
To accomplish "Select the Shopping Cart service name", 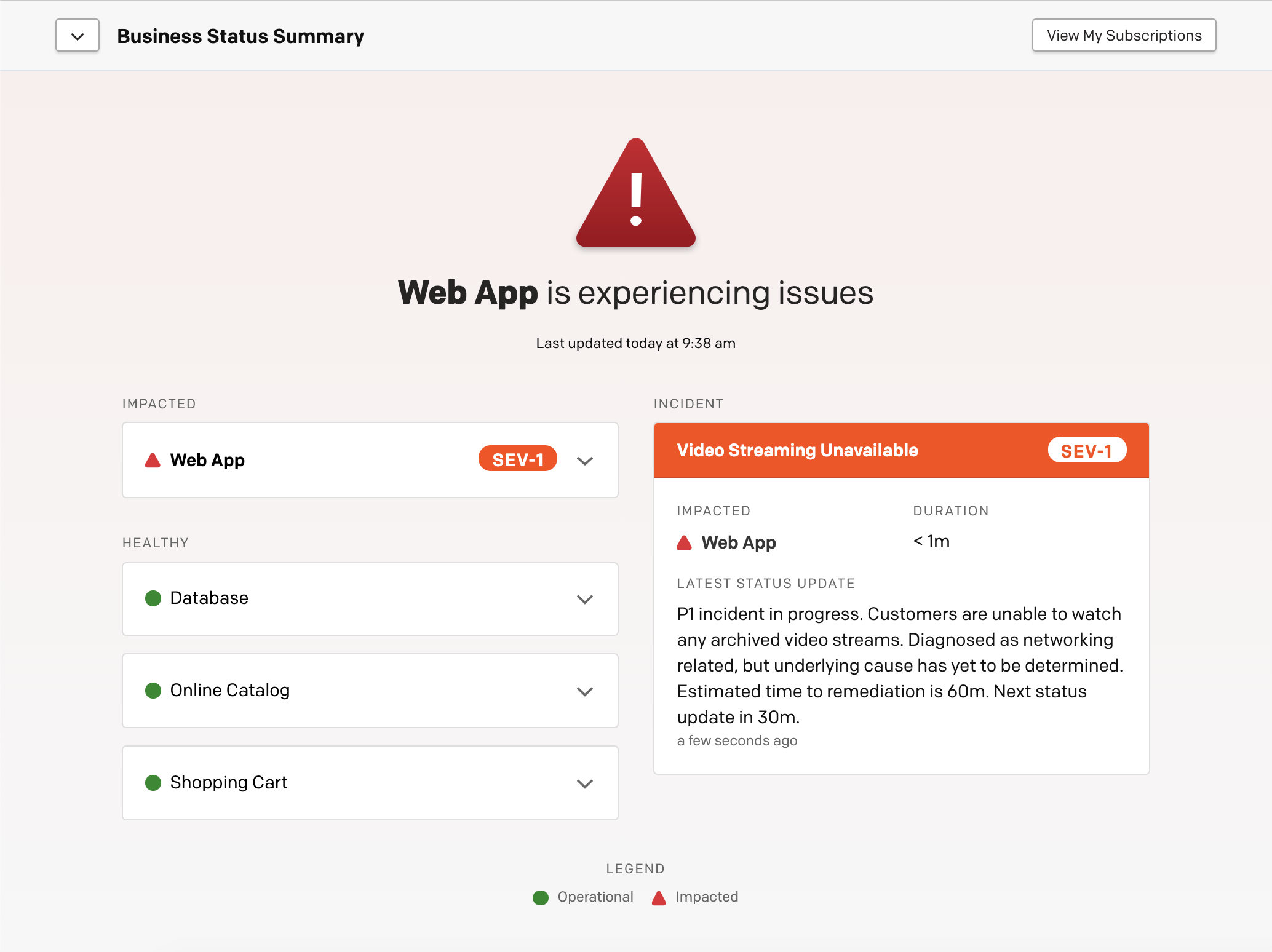I will pyautogui.click(x=228, y=783).
